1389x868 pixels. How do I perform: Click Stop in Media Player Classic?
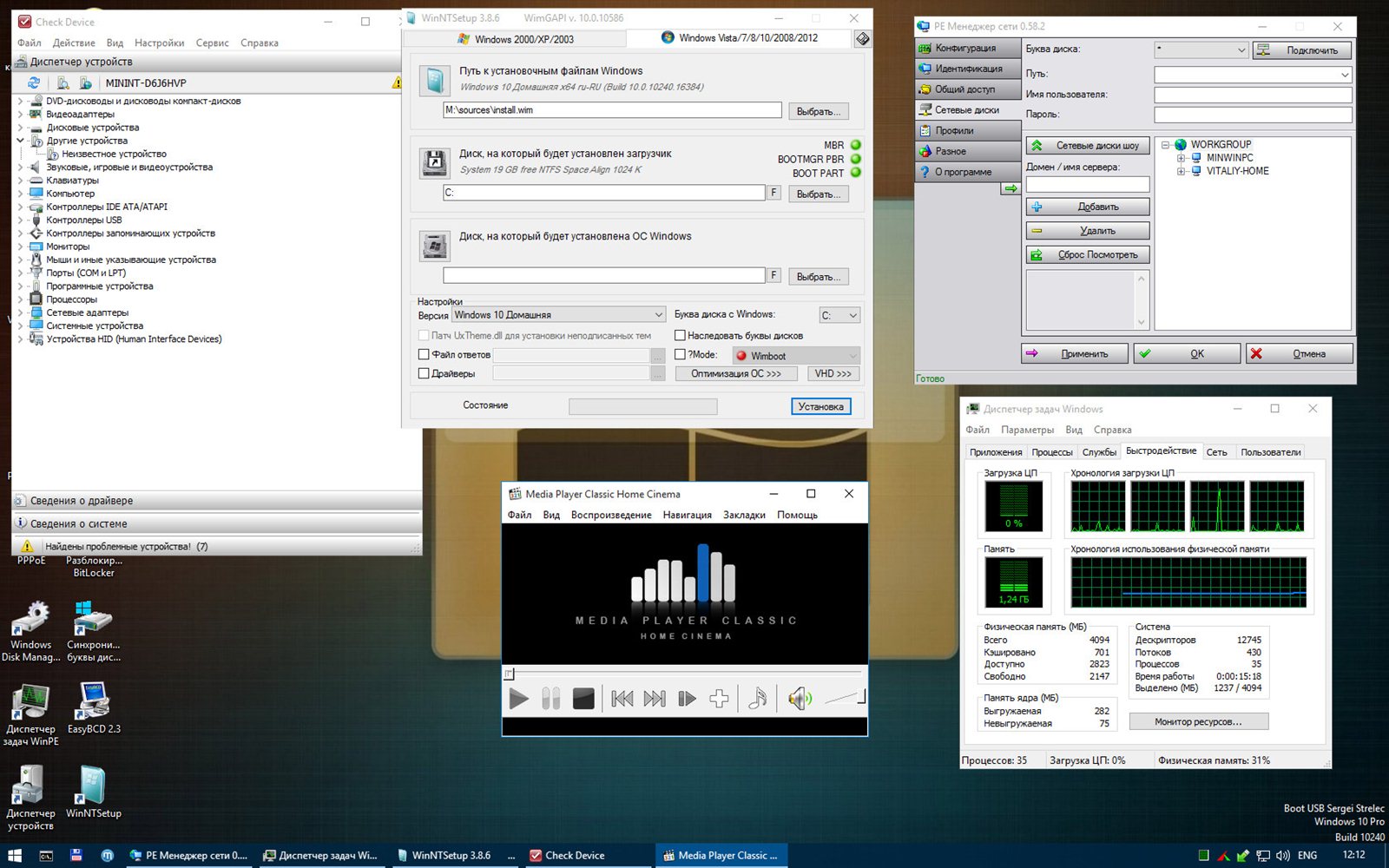[583, 699]
